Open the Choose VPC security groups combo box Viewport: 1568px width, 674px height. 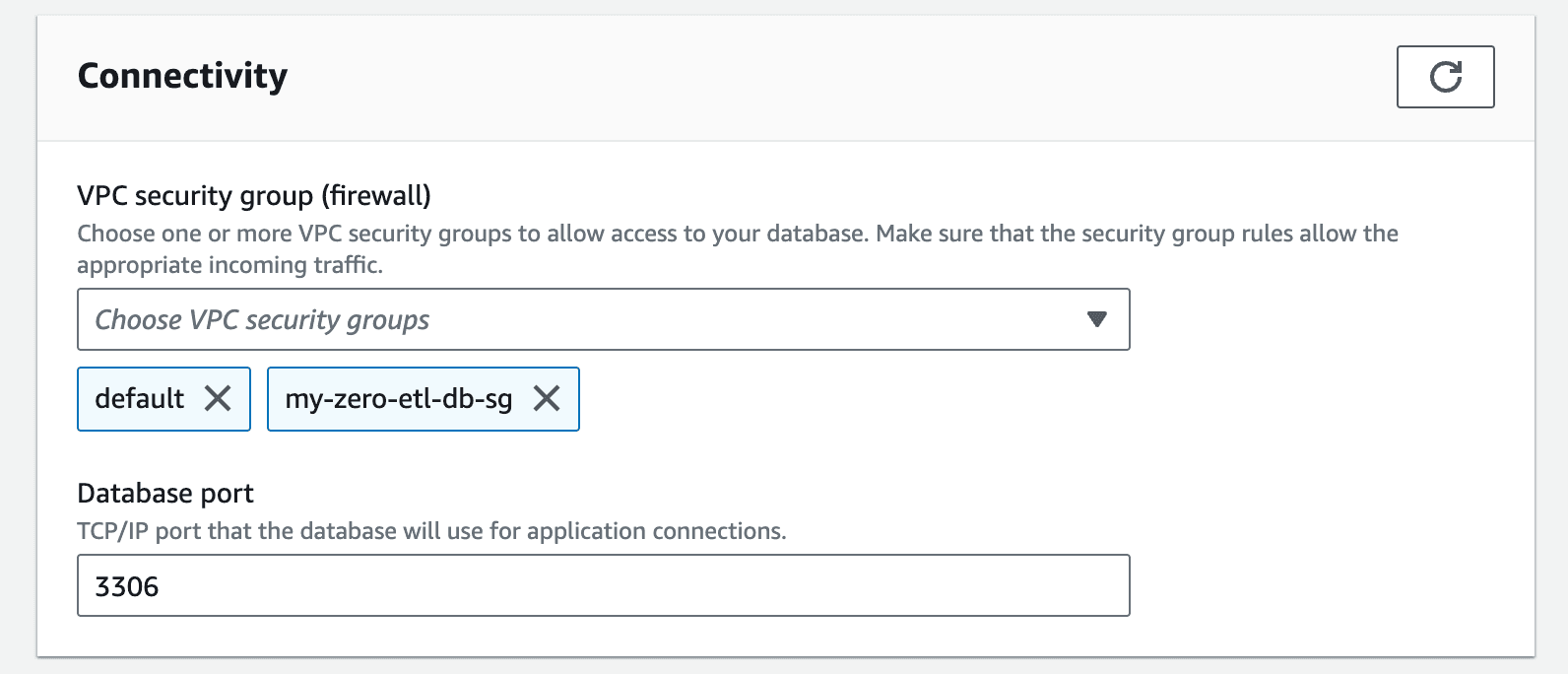(603, 319)
